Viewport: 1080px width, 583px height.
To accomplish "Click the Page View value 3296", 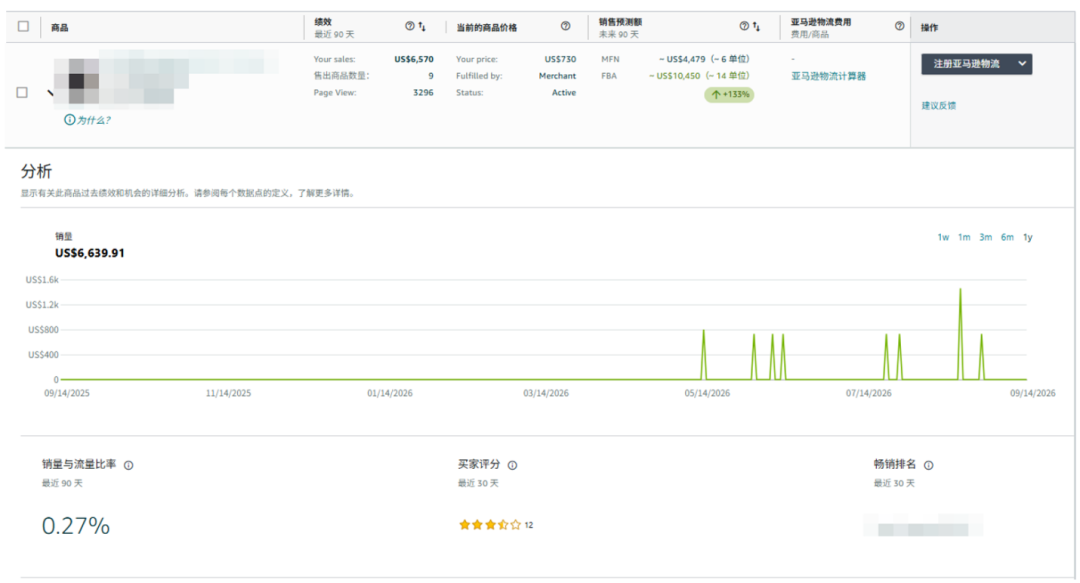I will pyautogui.click(x=423, y=92).
